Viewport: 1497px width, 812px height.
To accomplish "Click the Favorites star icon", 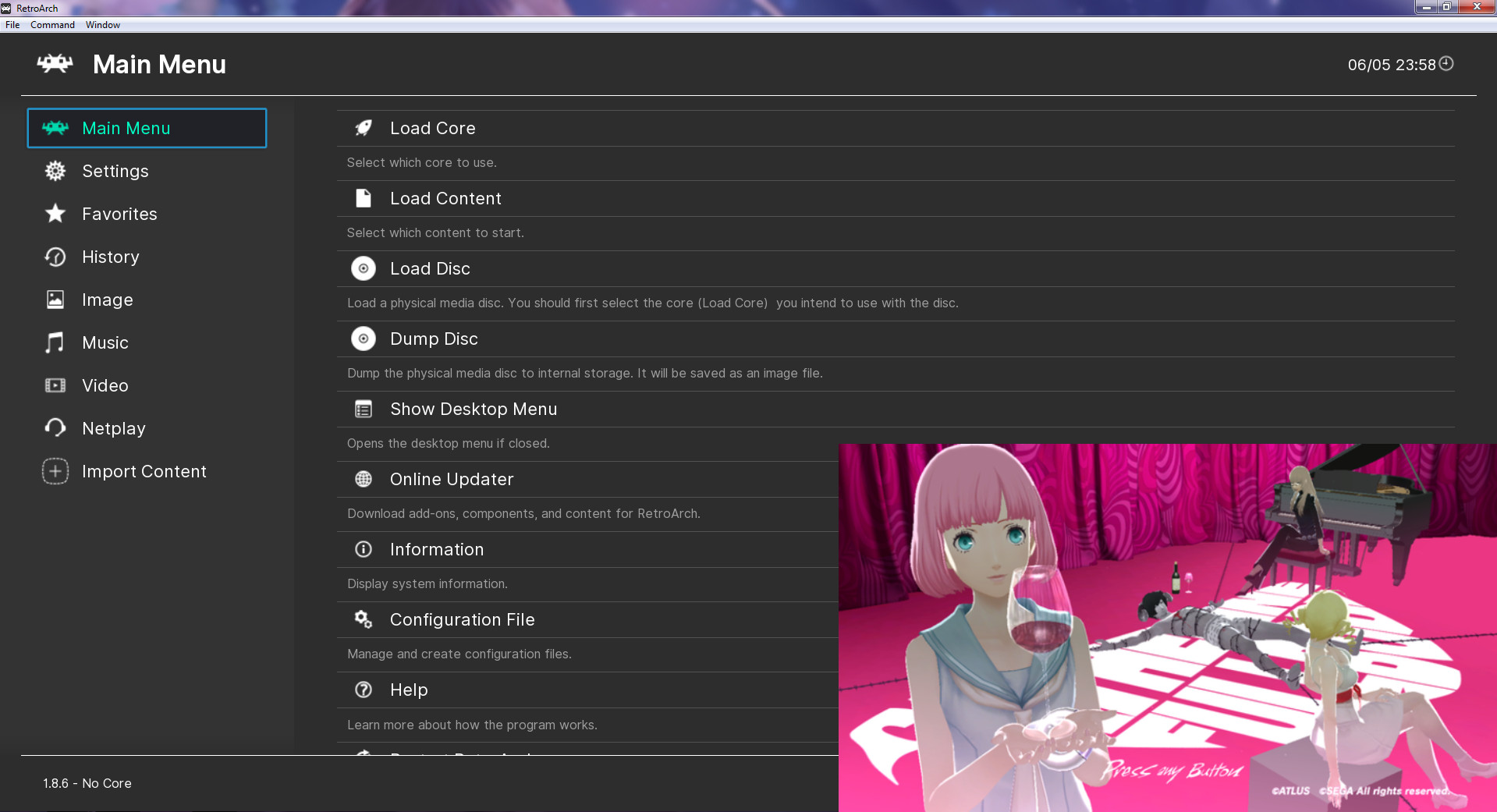I will [x=55, y=213].
